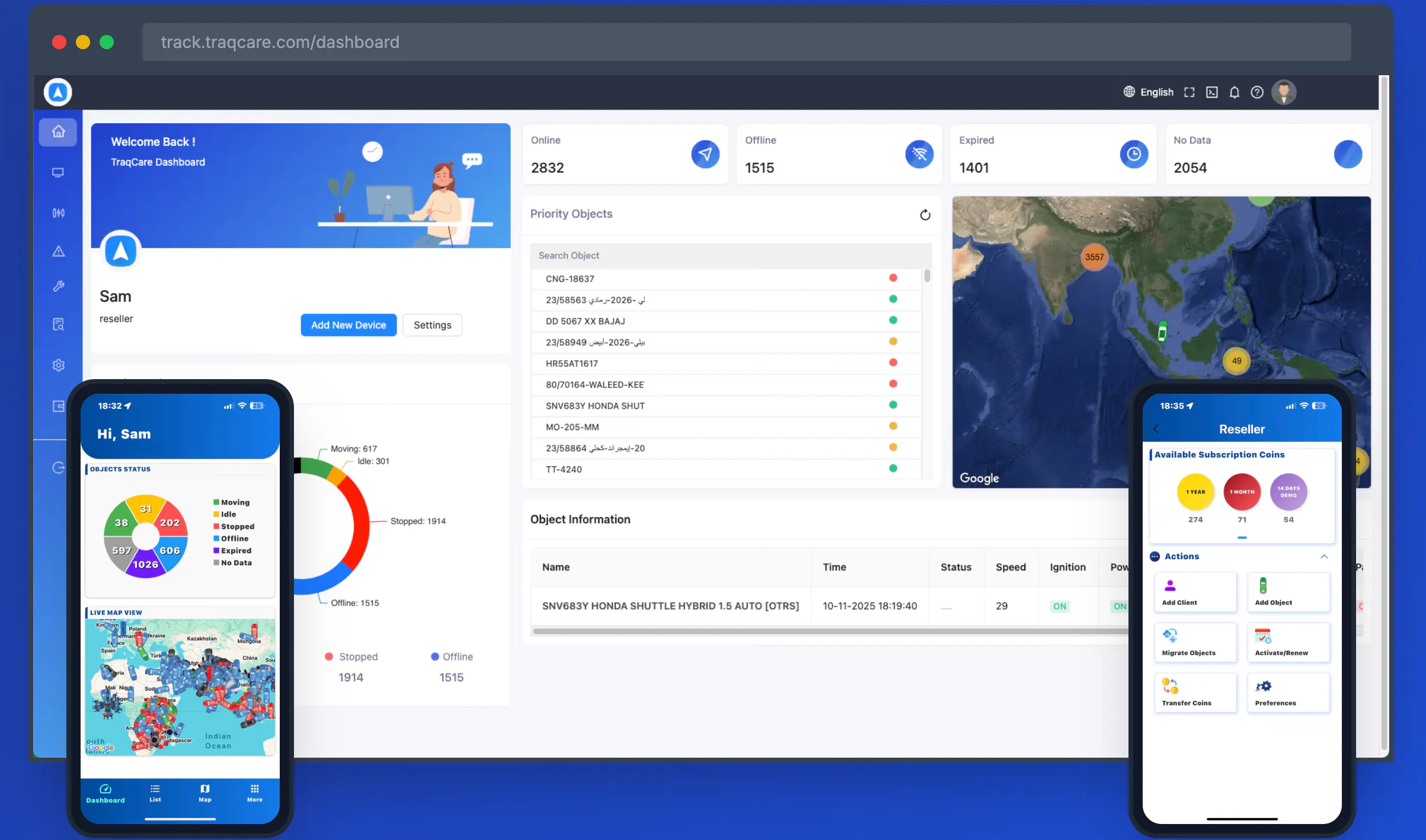Open the alerts triangle sidebar icon
The width and height of the screenshot is (1426, 840).
(58, 252)
